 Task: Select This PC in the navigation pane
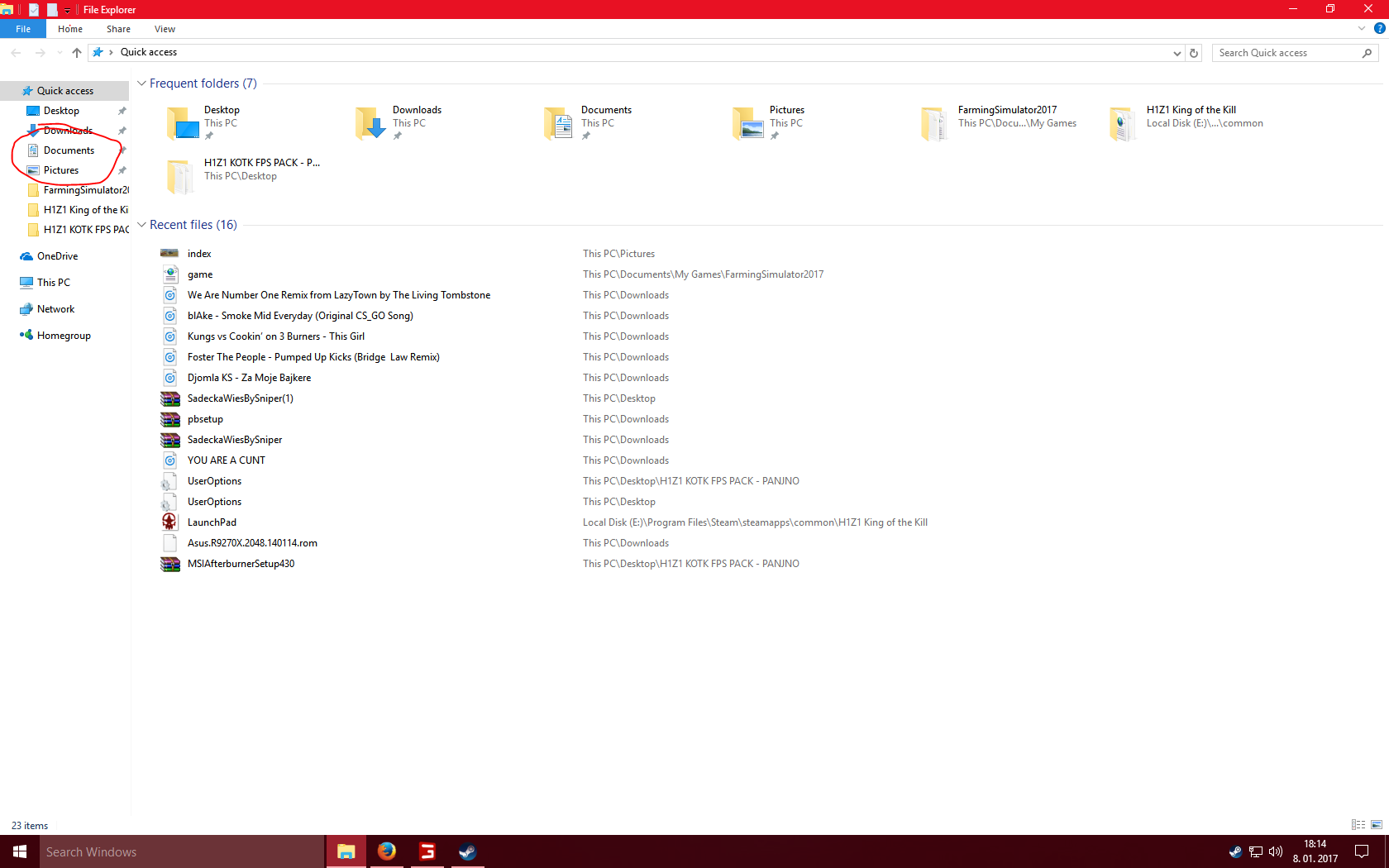[x=54, y=283]
